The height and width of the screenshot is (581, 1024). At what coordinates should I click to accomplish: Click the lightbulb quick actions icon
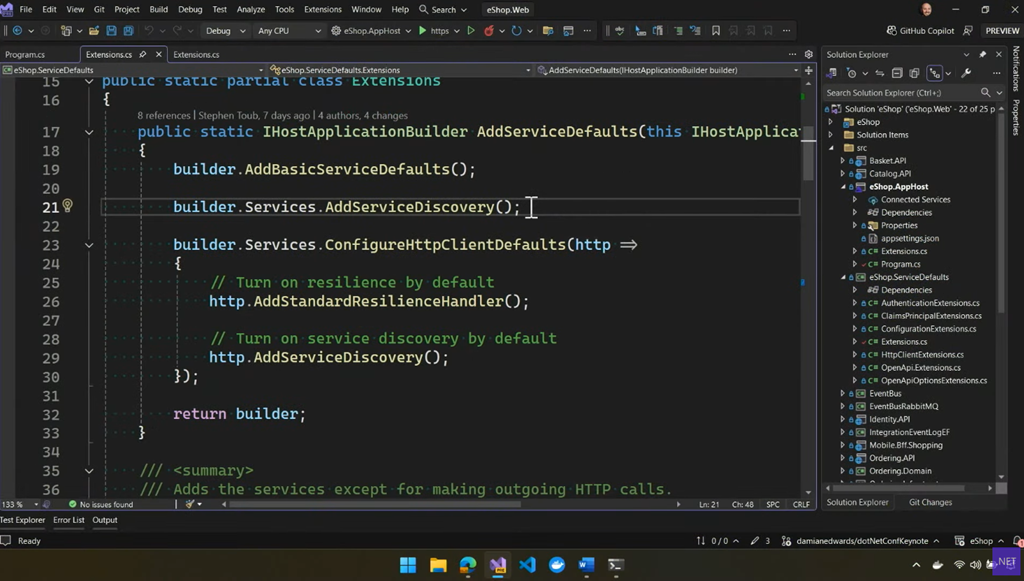(67, 206)
